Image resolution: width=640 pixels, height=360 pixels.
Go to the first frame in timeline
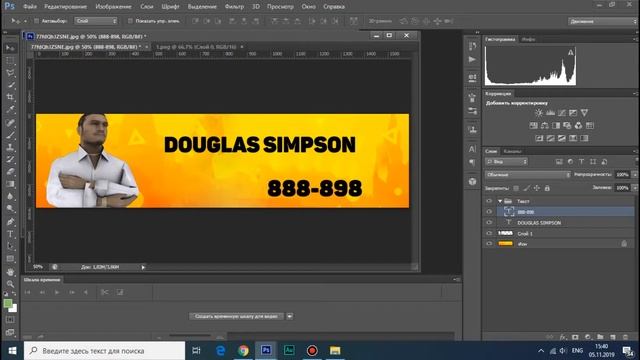tap(28, 292)
